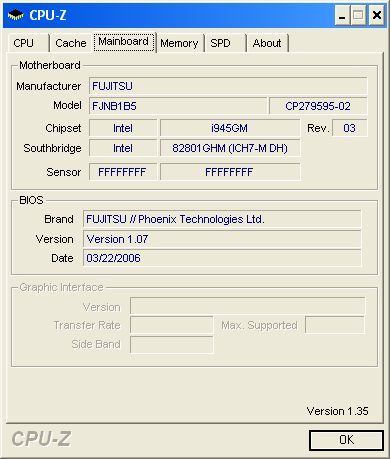391x459 pixels.
Task: Minimize the CPU-Z window
Action: [342, 15]
